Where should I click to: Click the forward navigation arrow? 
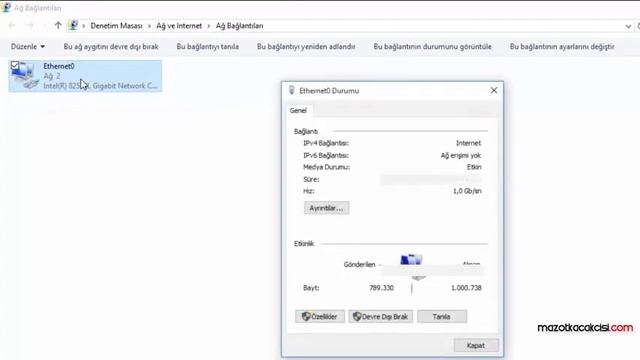coord(30,26)
